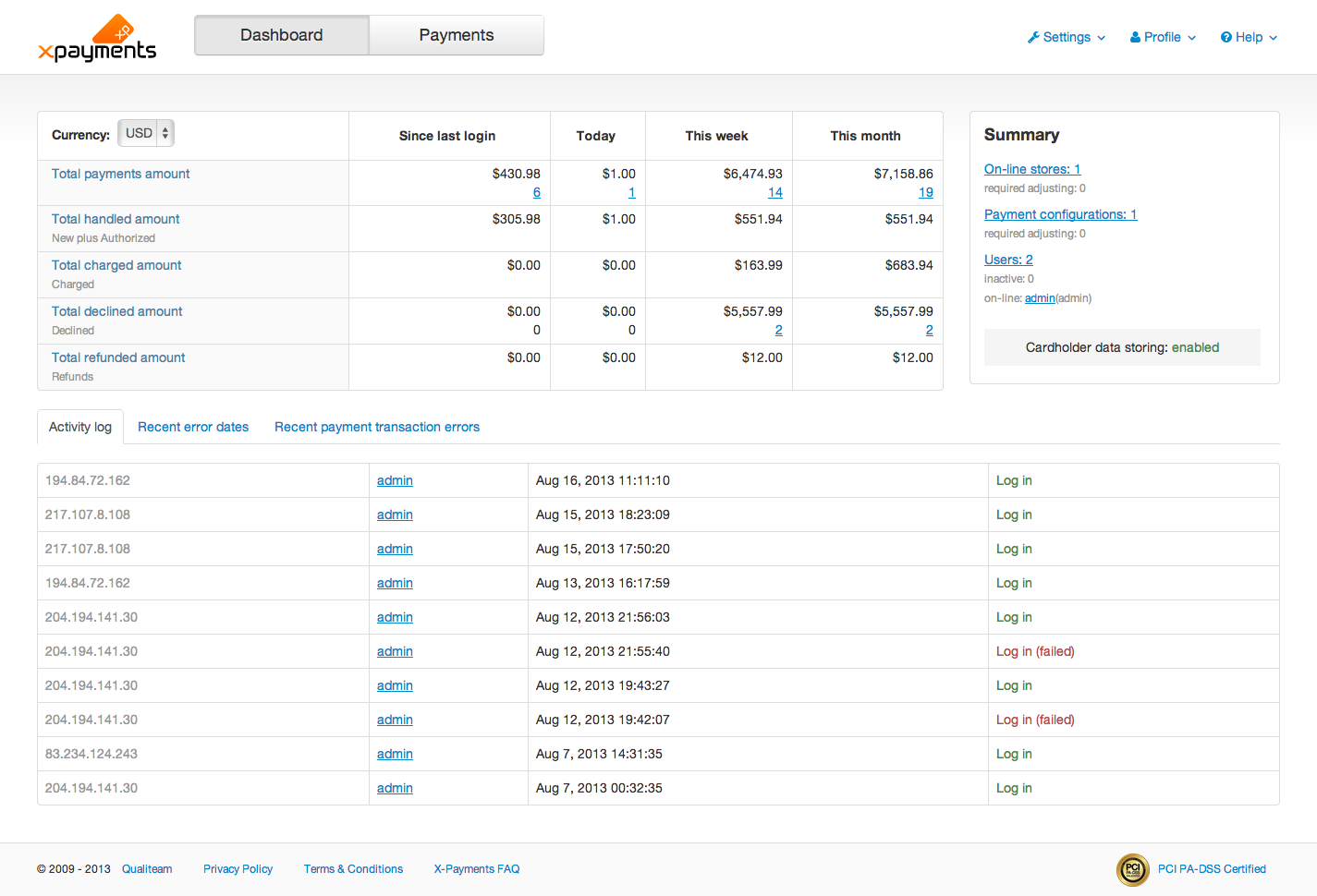Click admin link for Aug 15 18:23:09 entry
Viewport: 1317px width, 896px height.
coord(395,515)
